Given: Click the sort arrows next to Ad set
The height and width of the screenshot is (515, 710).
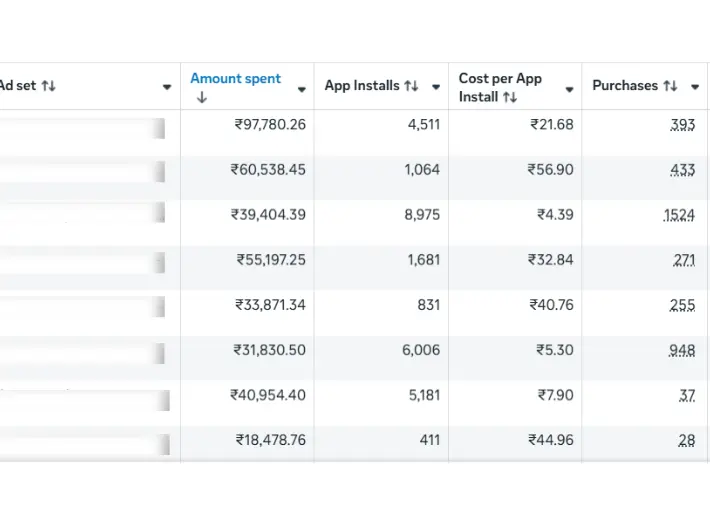Looking at the screenshot, I should coord(48,86).
